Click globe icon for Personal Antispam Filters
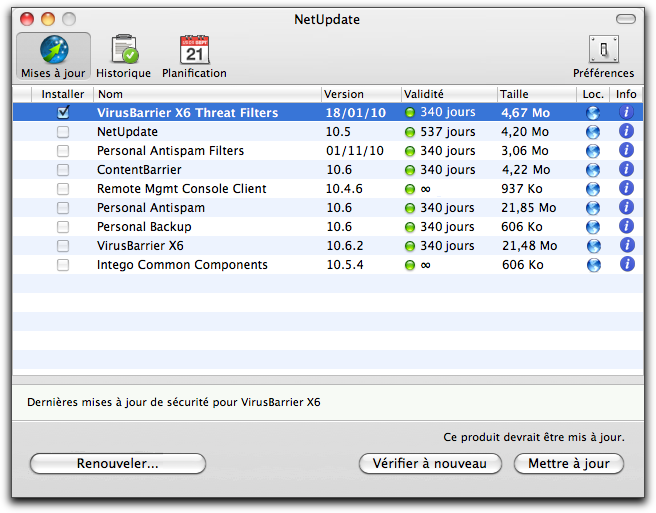 coord(593,151)
